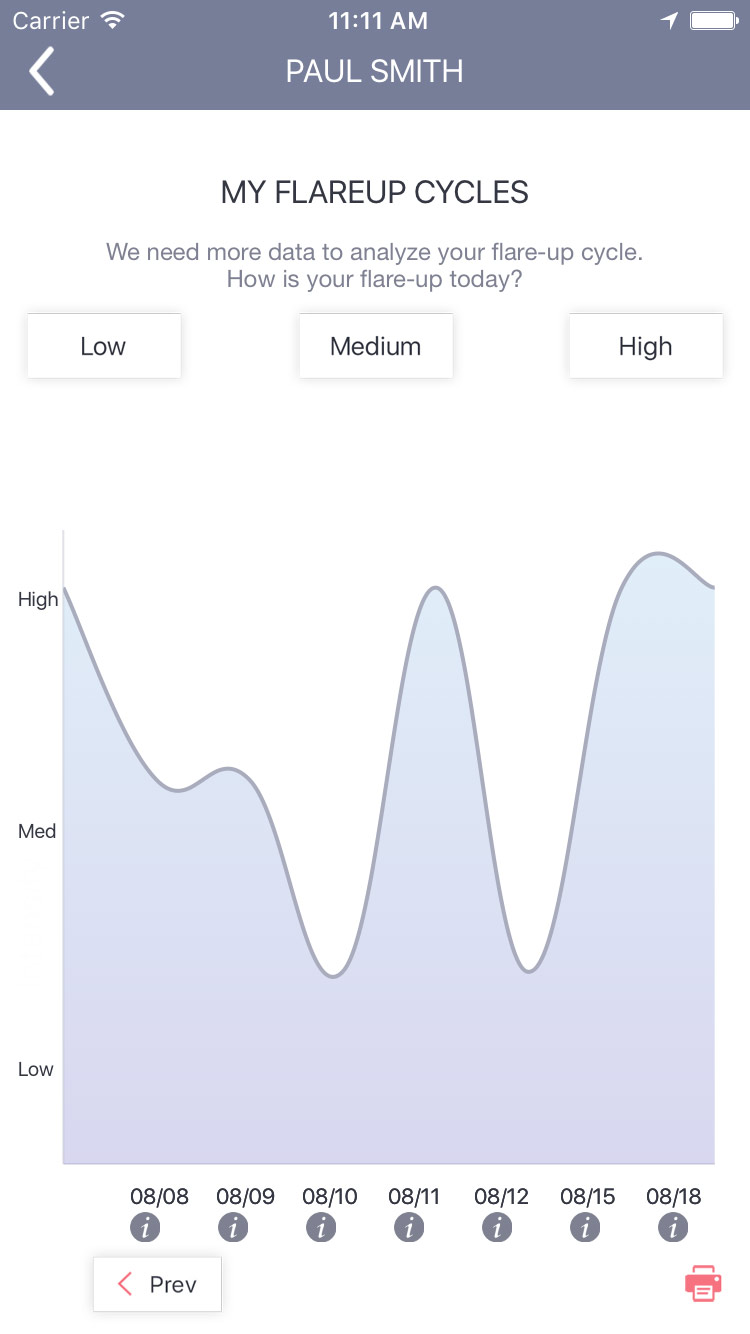Open info icon under 08/09
750x1334 pixels.
point(234,1227)
